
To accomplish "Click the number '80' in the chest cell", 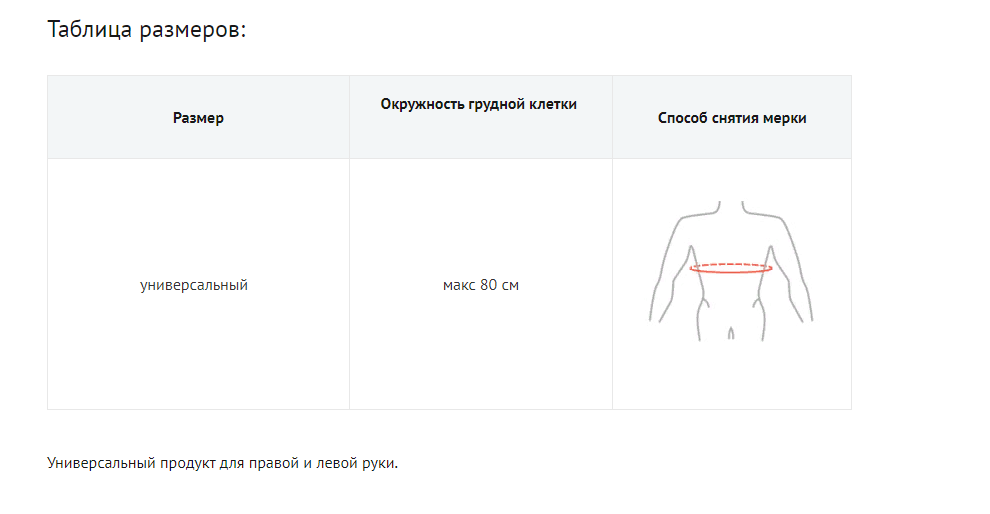I will [489, 285].
